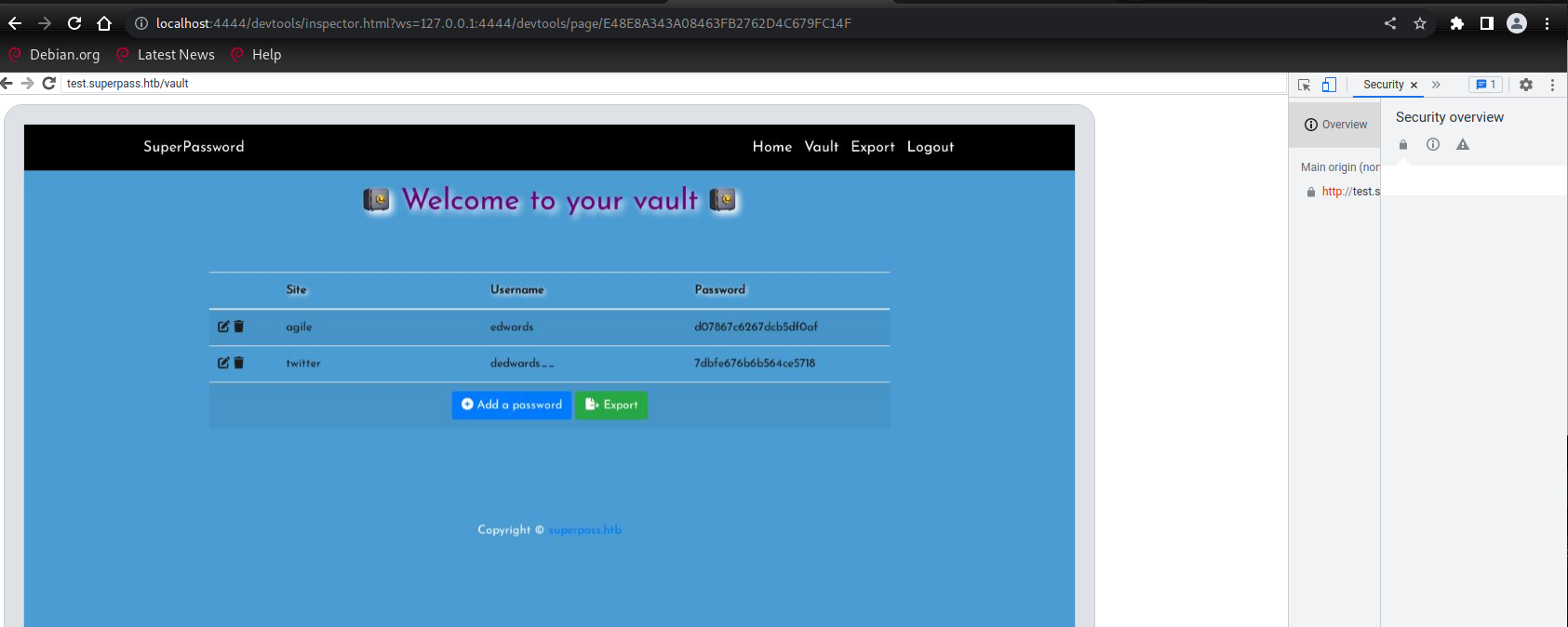The height and width of the screenshot is (627, 1568).
Task: Open the extensions puzzle icon
Action: [1457, 23]
